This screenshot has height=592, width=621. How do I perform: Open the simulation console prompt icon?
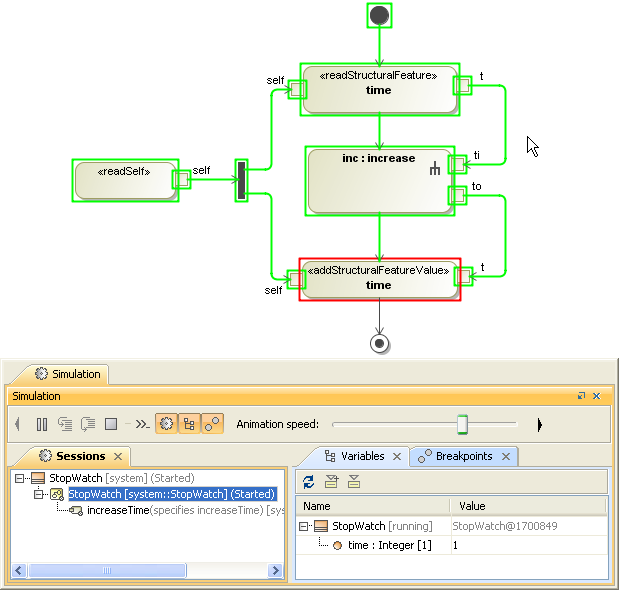(x=142, y=424)
